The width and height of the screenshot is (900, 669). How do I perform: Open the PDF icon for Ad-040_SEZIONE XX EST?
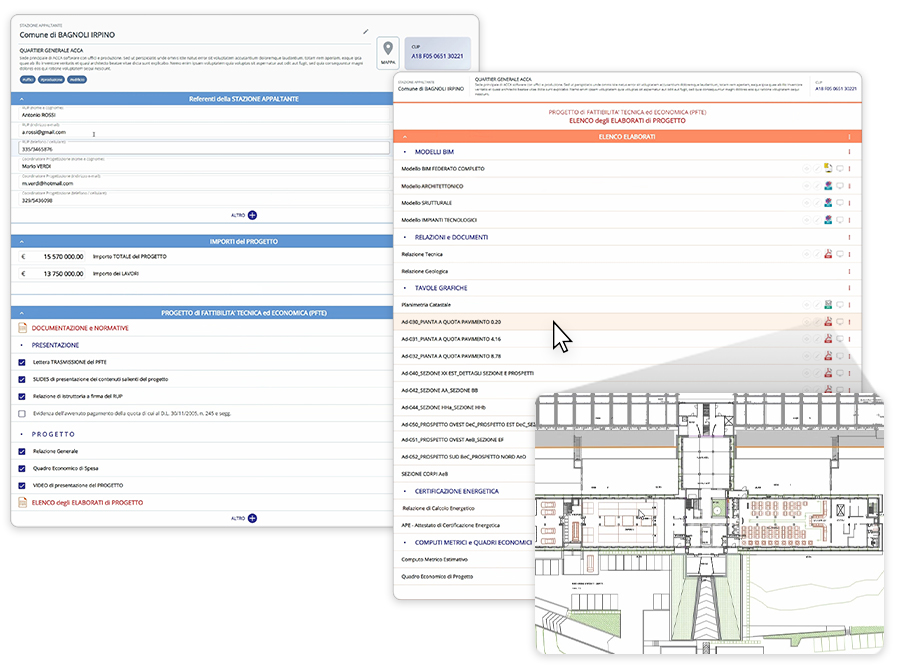tap(828, 373)
